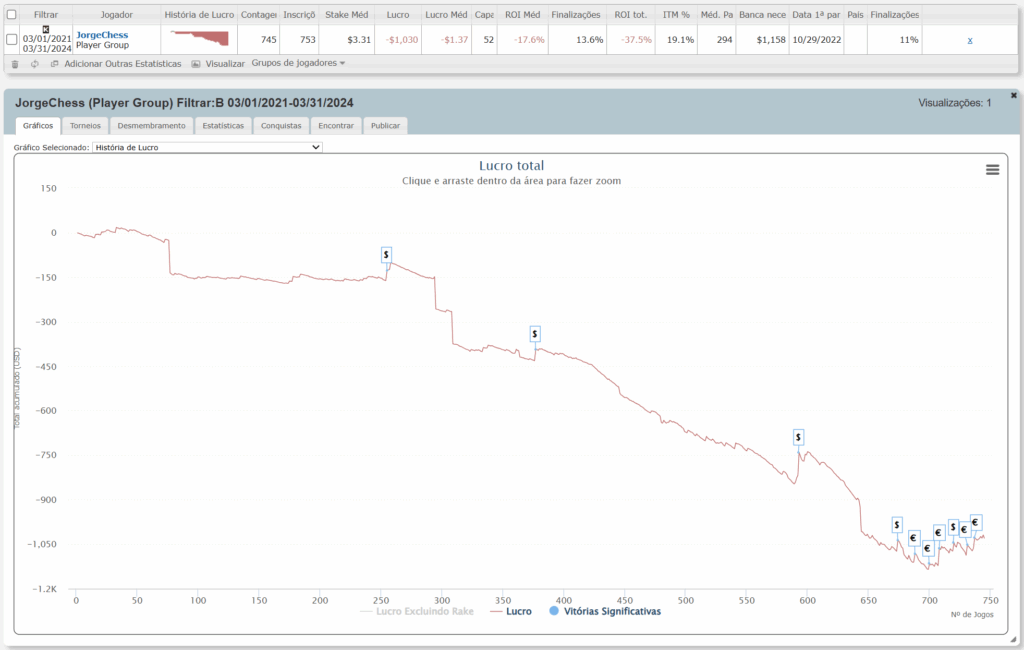Click the trash delete icon below table
1024x650 pixels.
coord(15,63)
